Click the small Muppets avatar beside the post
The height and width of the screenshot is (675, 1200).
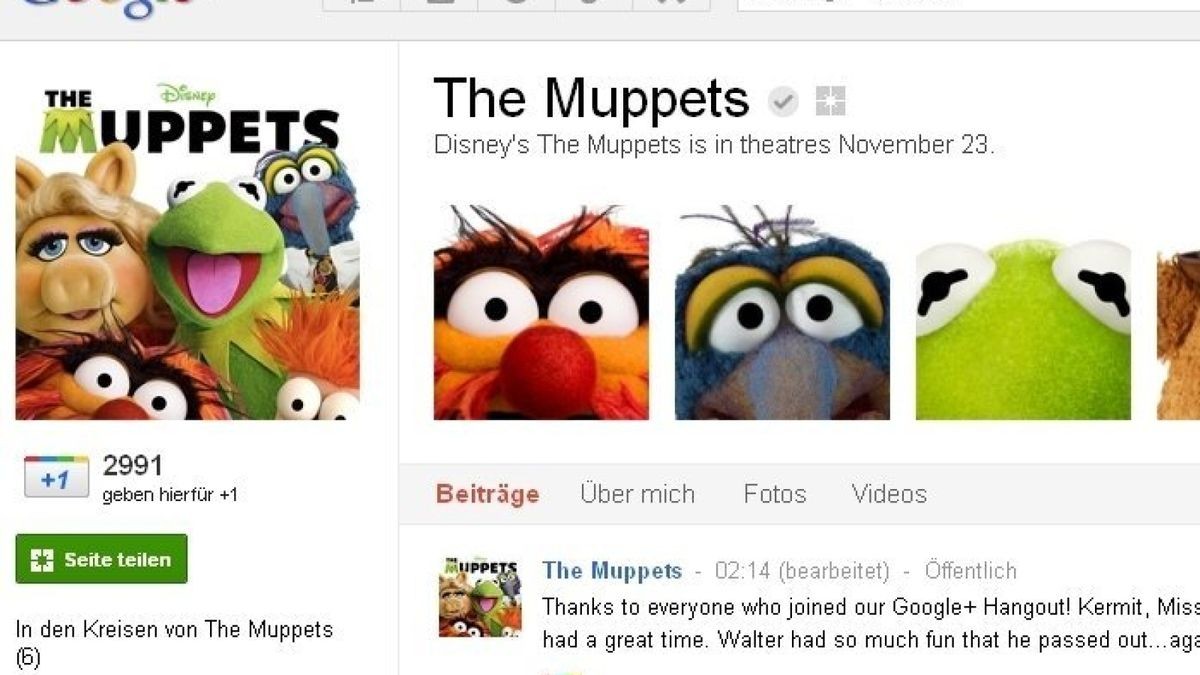pyautogui.click(x=480, y=597)
